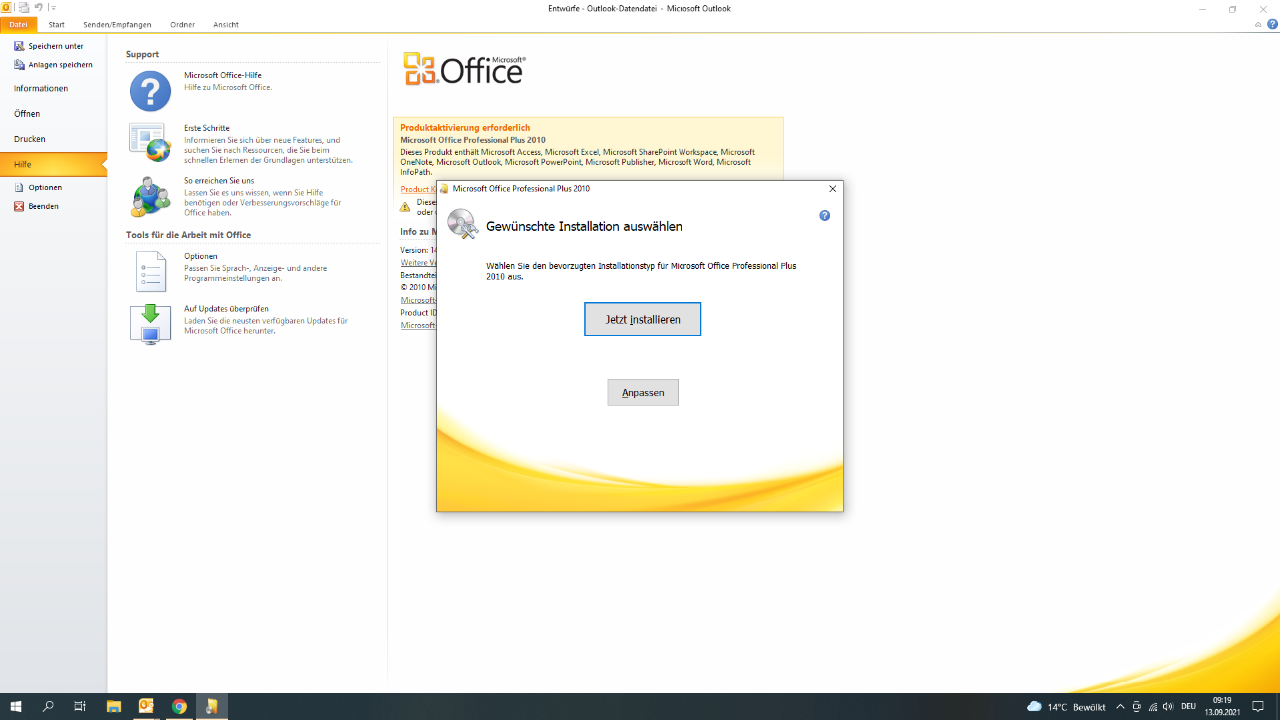Click the Office setup taskbar icon

pyautogui.click(x=212, y=706)
